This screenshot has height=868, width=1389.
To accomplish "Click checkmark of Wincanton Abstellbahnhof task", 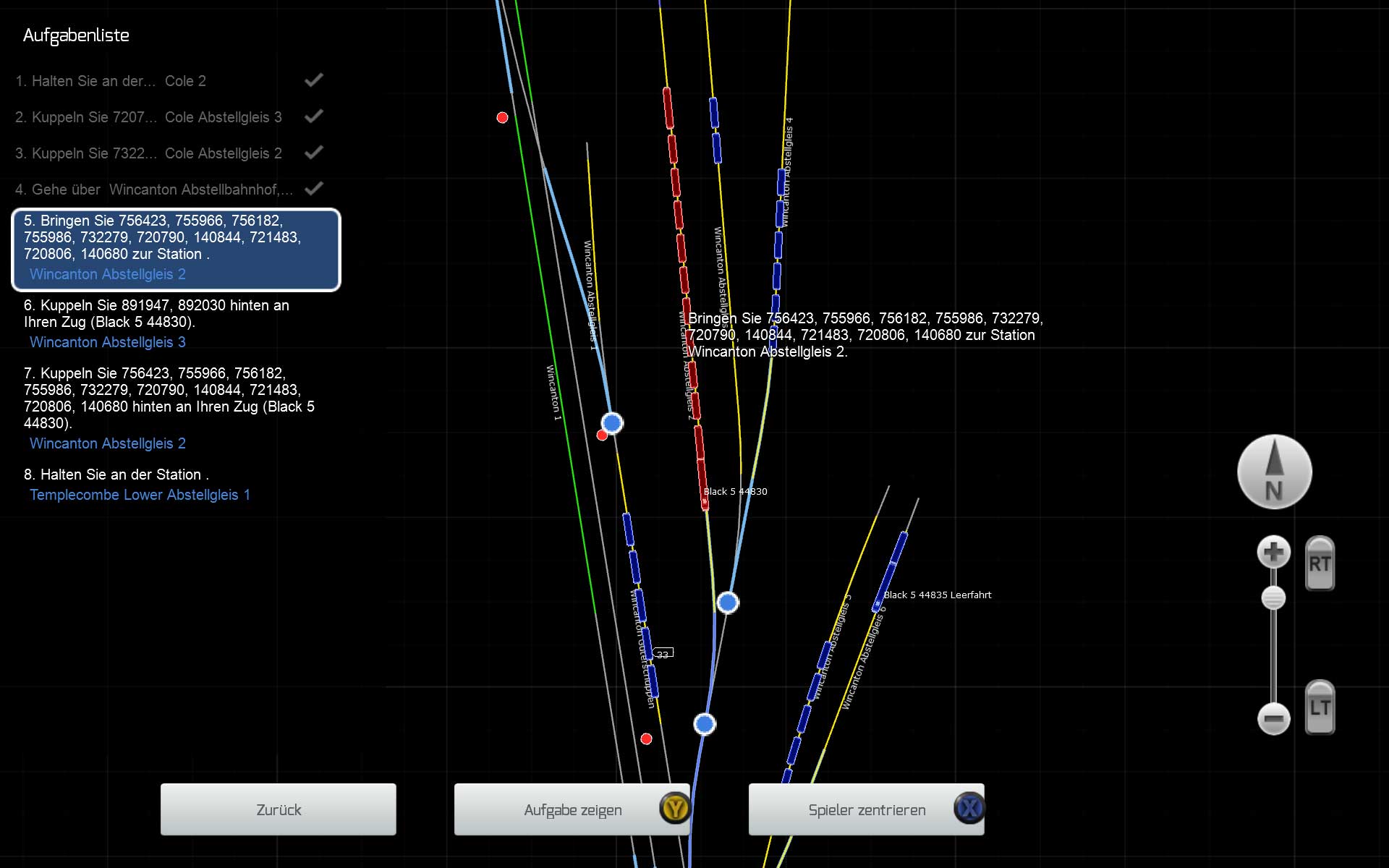I will [x=313, y=189].
